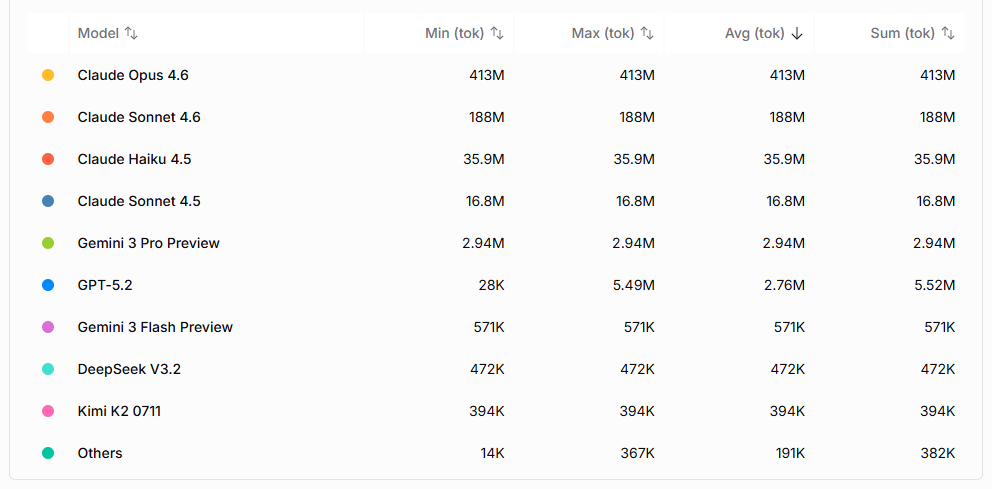This screenshot has width=992, height=489.
Task: Click the teal Others color dot
Action: [47, 453]
